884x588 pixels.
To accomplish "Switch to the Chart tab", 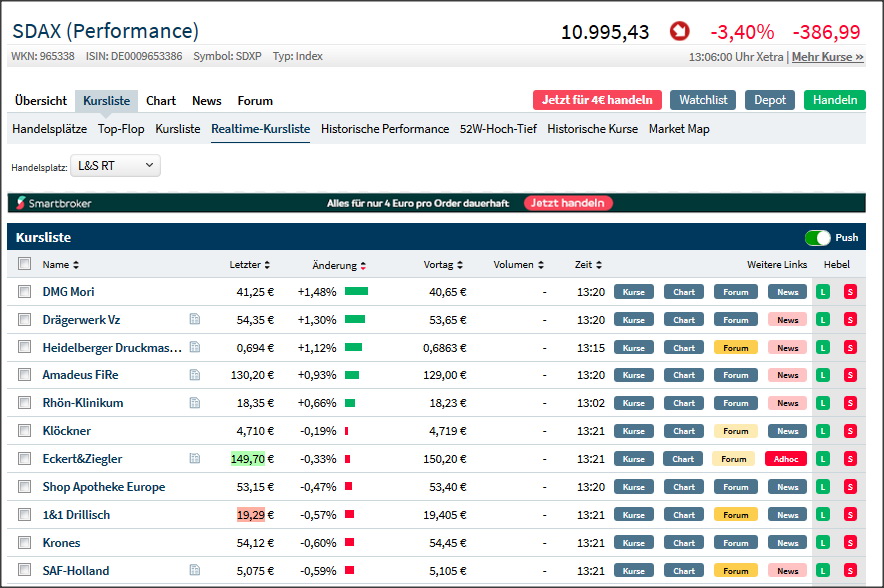I will 161,101.
